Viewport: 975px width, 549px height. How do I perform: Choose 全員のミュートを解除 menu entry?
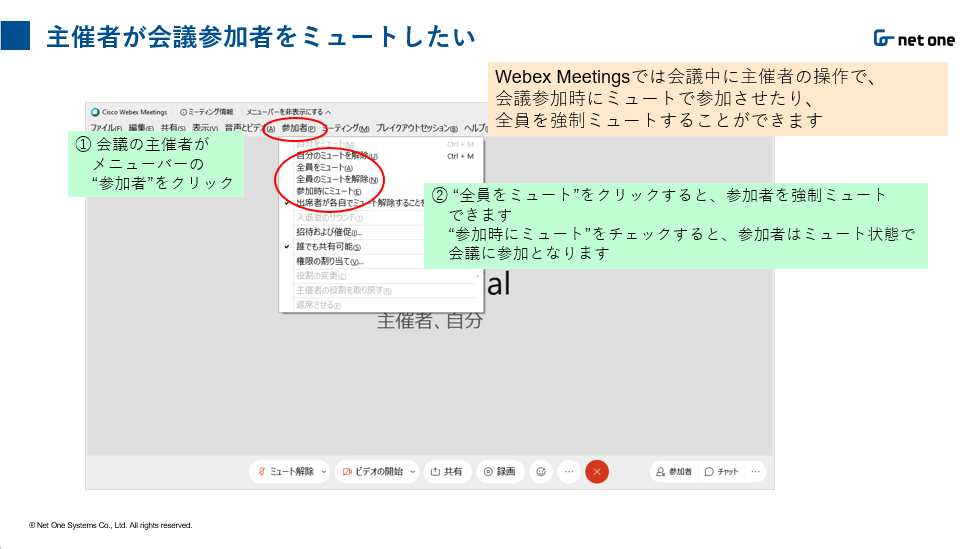(x=336, y=179)
